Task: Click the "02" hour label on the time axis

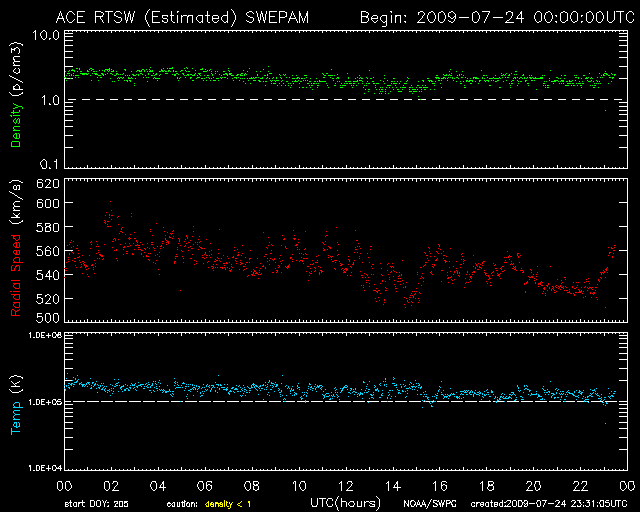Action: [111, 486]
